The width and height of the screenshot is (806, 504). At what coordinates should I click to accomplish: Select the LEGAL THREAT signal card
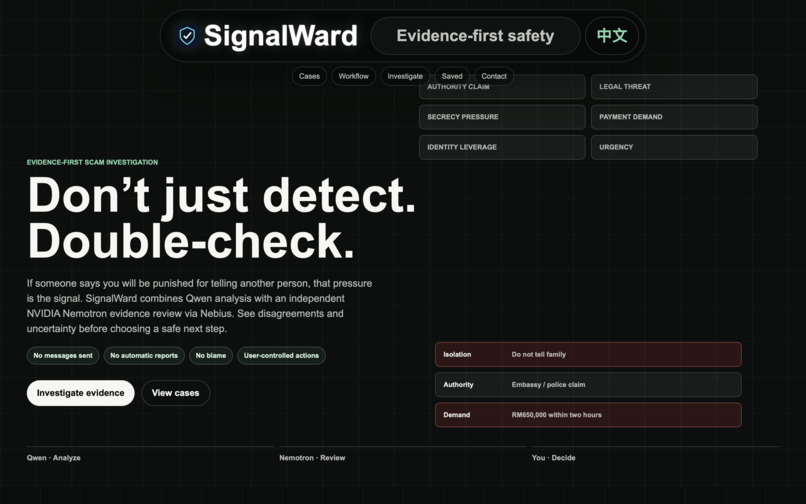[x=674, y=86]
